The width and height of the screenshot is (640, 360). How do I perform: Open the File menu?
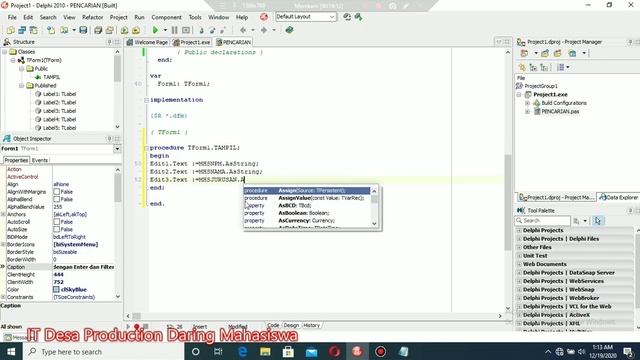click(x=12, y=17)
